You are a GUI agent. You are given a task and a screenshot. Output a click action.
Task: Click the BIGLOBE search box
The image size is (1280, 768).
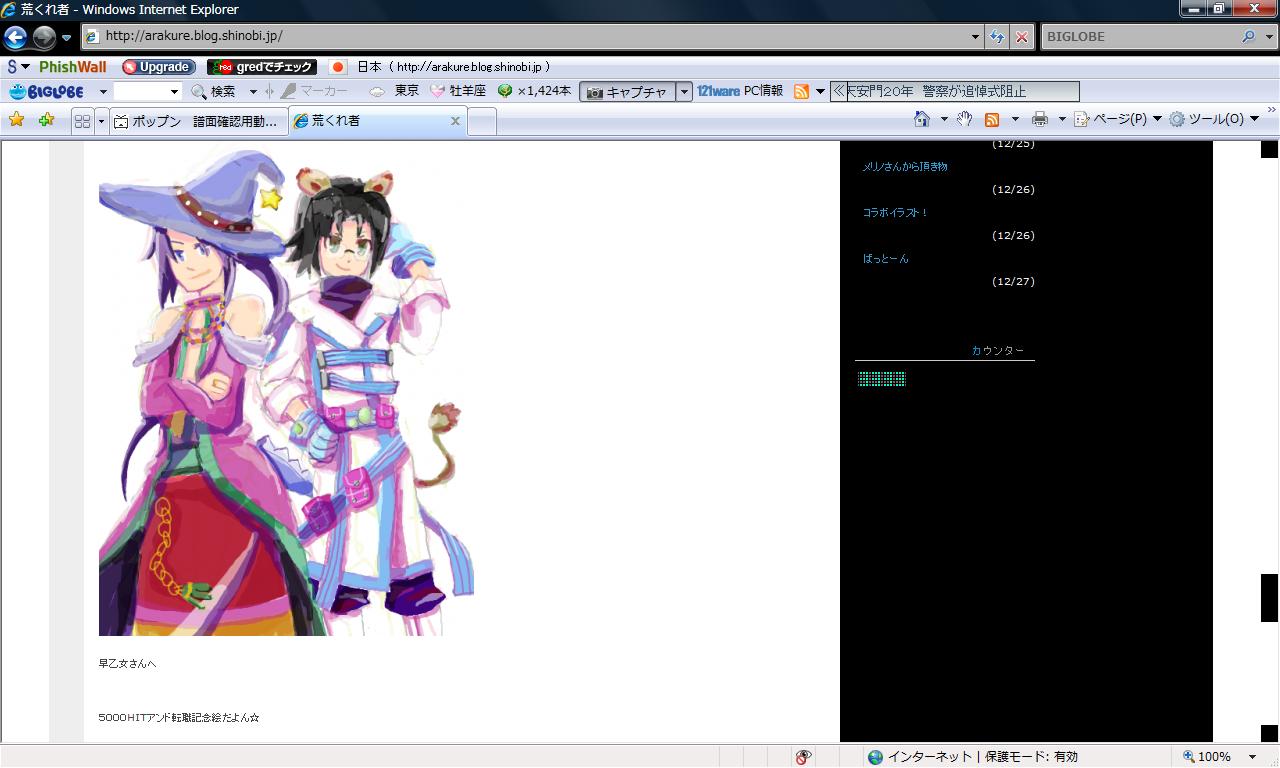[x=1139, y=37]
